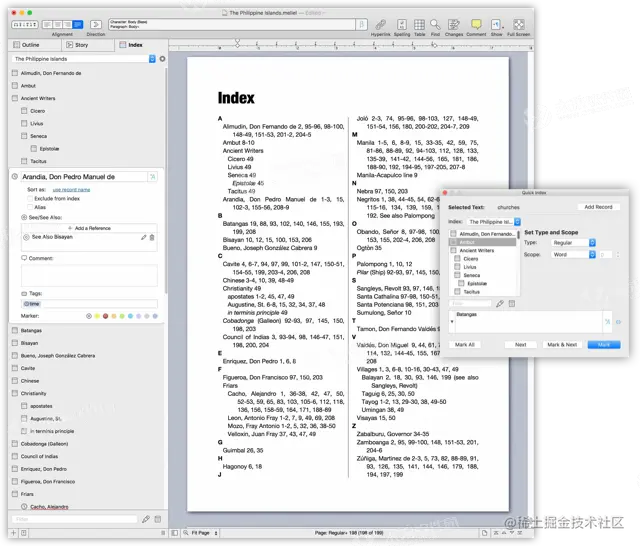Click the blue Mark button

click(604, 345)
